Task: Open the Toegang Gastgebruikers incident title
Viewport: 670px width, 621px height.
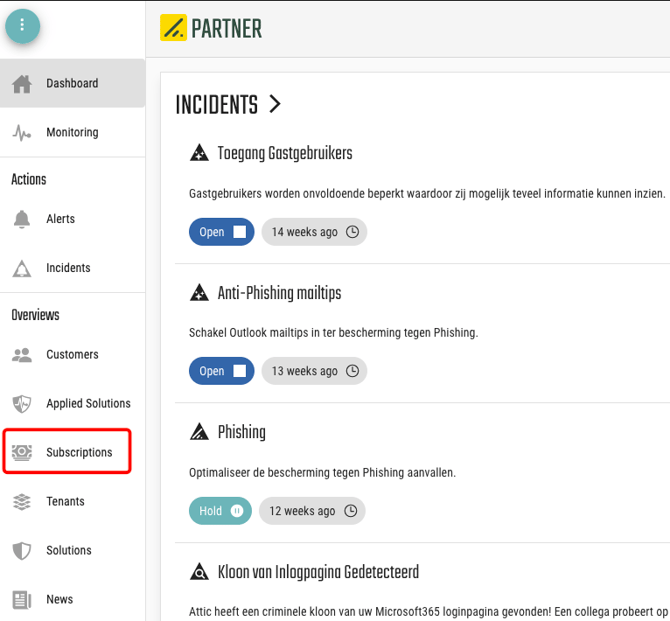Action: (x=284, y=154)
